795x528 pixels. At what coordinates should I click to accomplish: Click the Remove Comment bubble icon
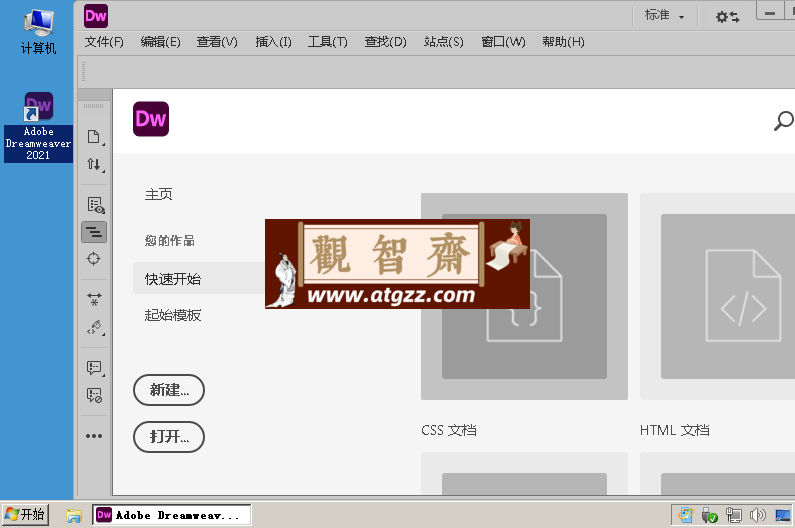[x=94, y=395]
